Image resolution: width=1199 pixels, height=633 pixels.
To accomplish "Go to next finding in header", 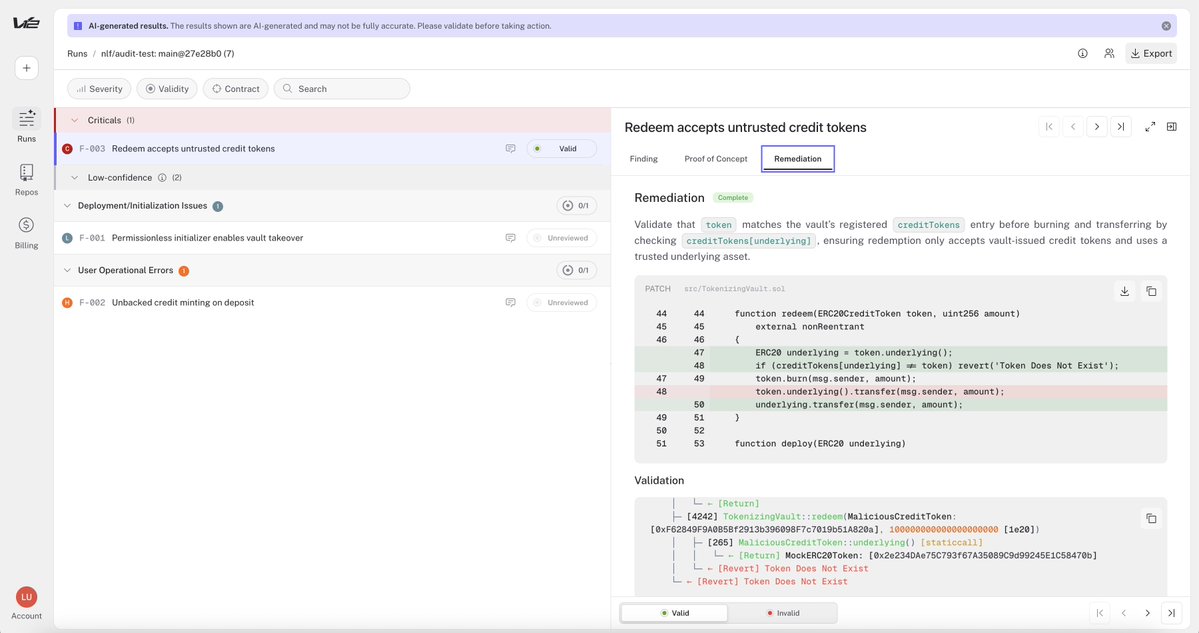I will 1097,127.
